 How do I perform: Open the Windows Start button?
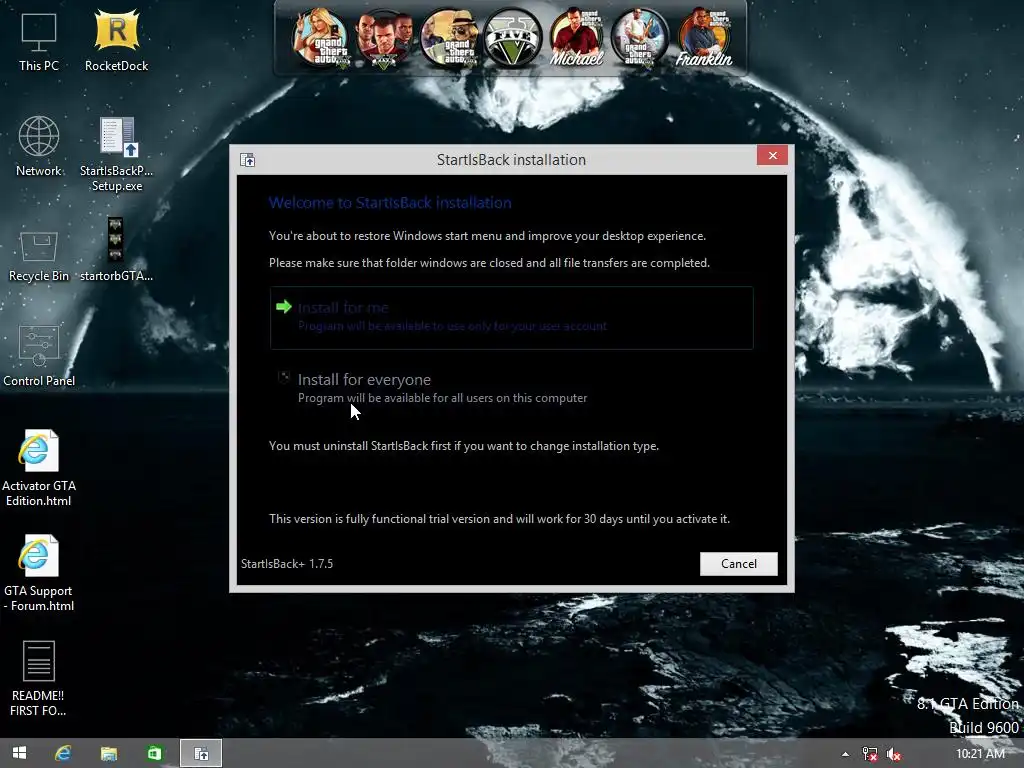tap(20, 753)
